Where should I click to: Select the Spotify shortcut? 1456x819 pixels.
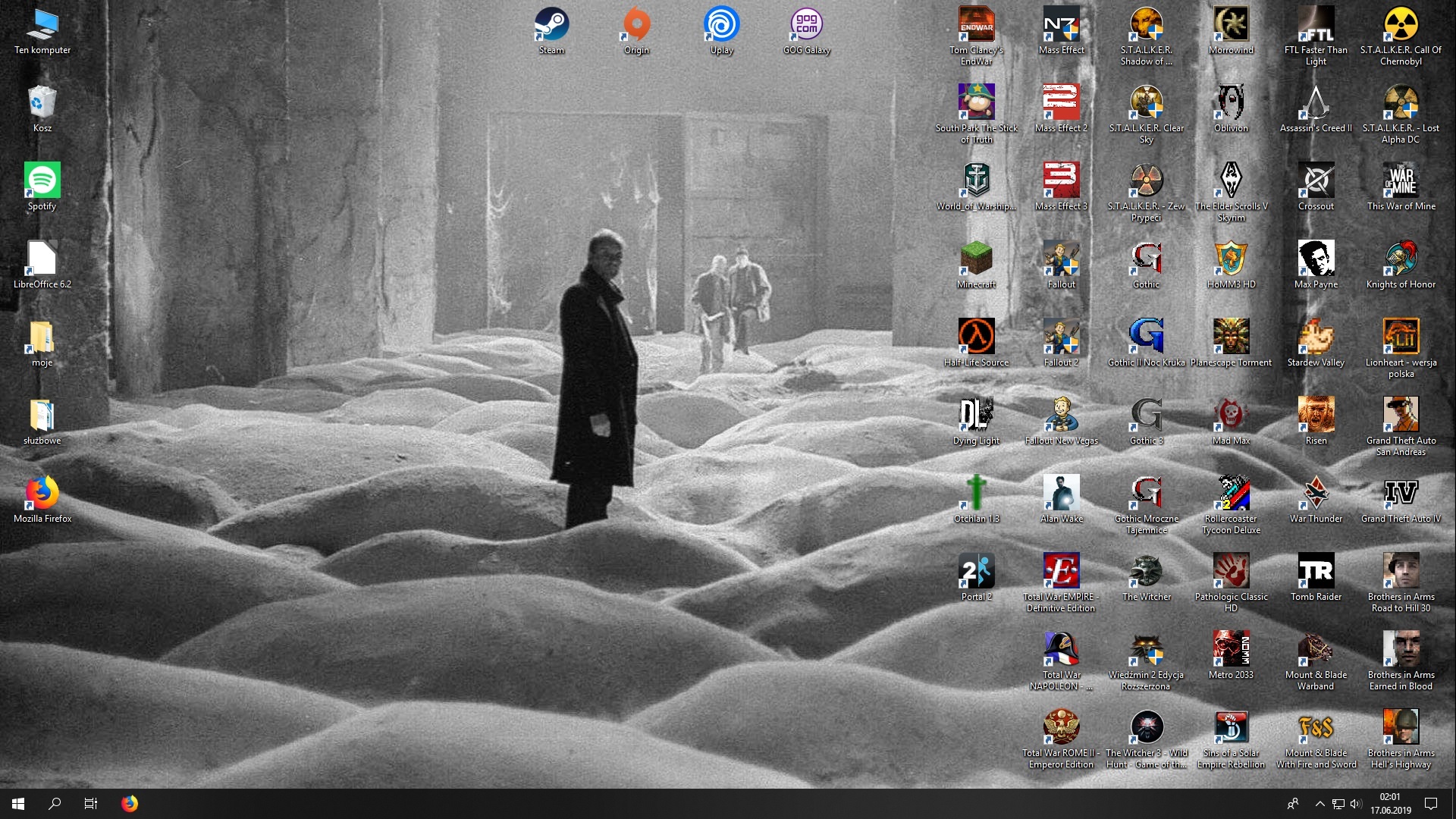pyautogui.click(x=42, y=180)
